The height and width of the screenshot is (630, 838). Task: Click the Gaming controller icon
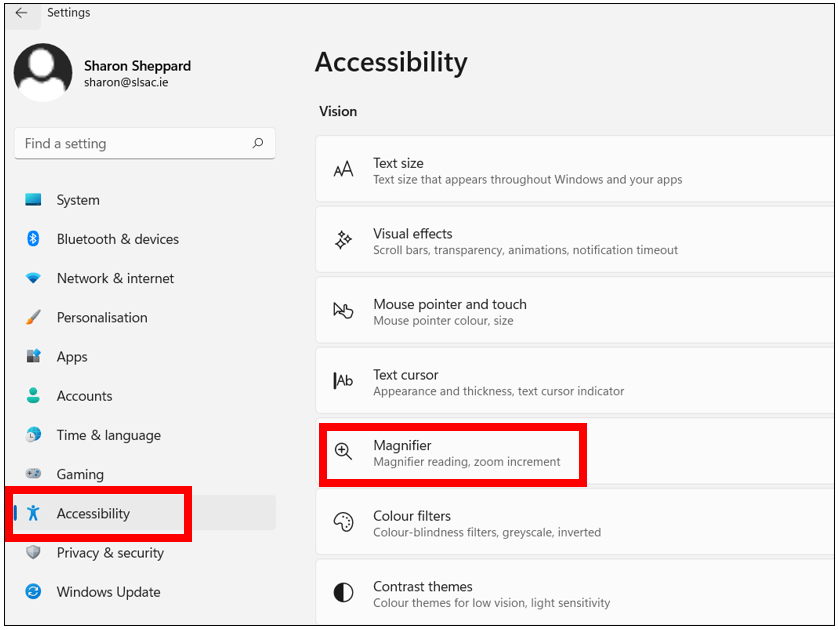[33, 473]
